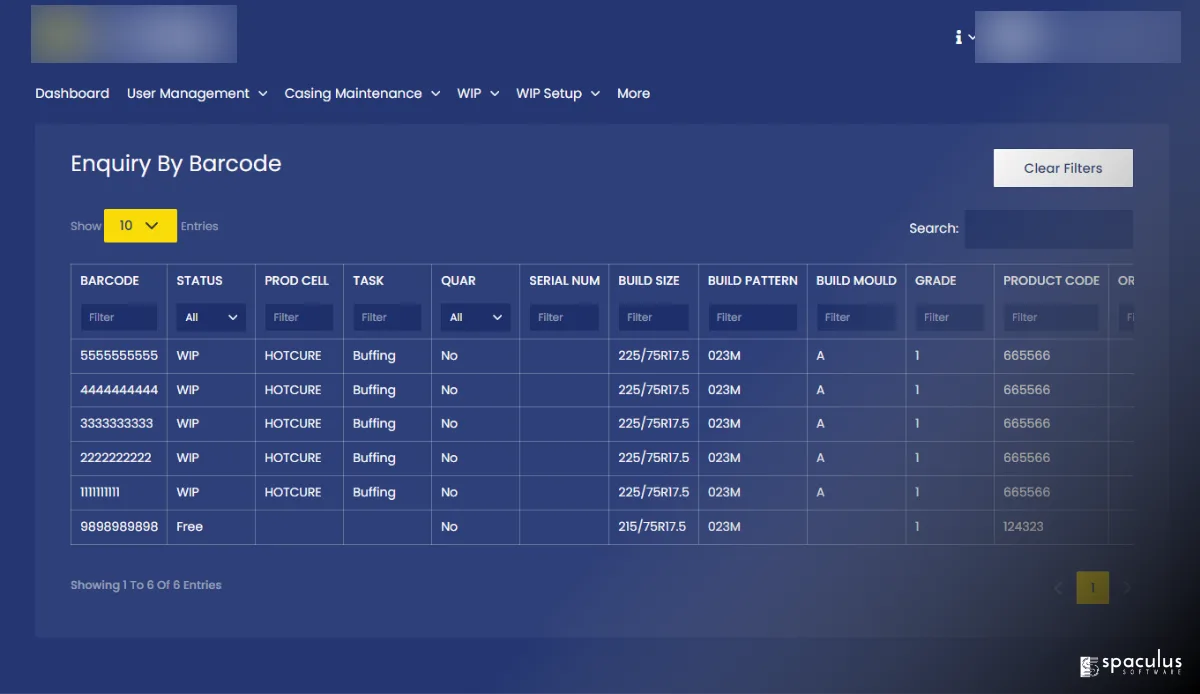Open the Dashboard page
Screen dimensions: 1200x694
coord(72,93)
